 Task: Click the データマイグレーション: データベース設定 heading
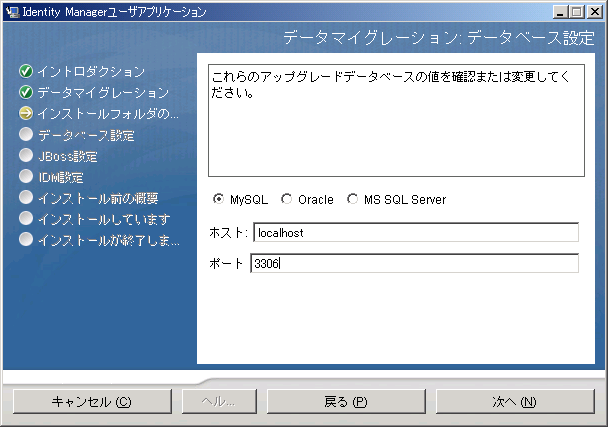(x=439, y=38)
